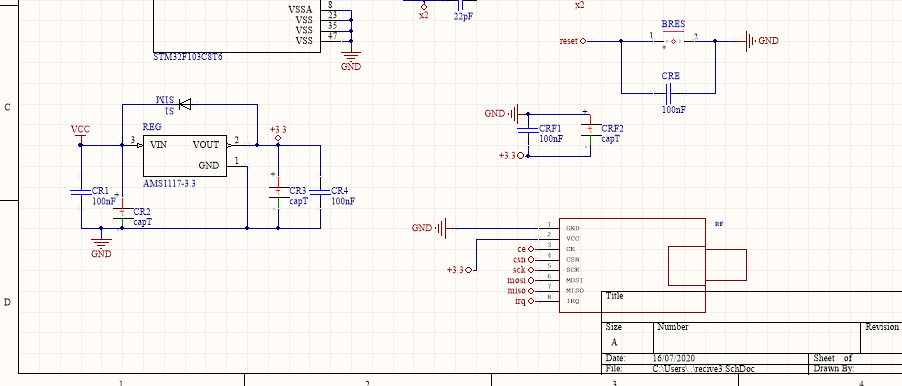Select the GND symbol right of BRES

[762, 41]
